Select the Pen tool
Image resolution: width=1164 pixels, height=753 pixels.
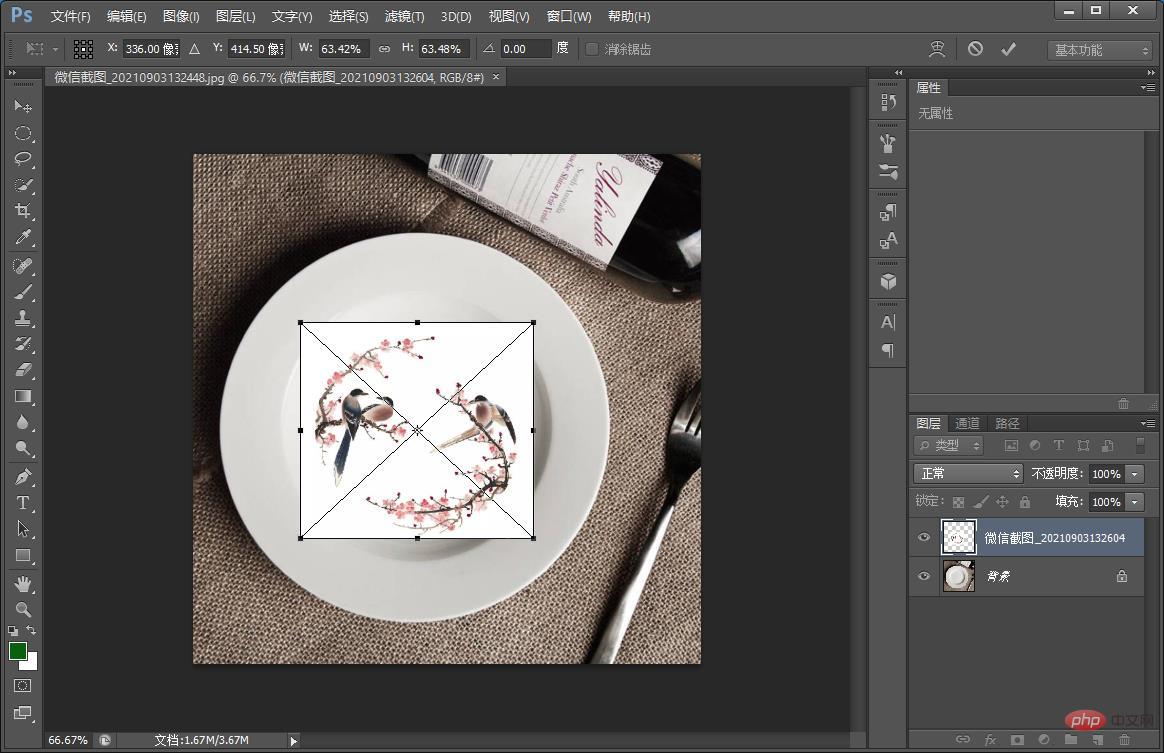[x=22, y=476]
